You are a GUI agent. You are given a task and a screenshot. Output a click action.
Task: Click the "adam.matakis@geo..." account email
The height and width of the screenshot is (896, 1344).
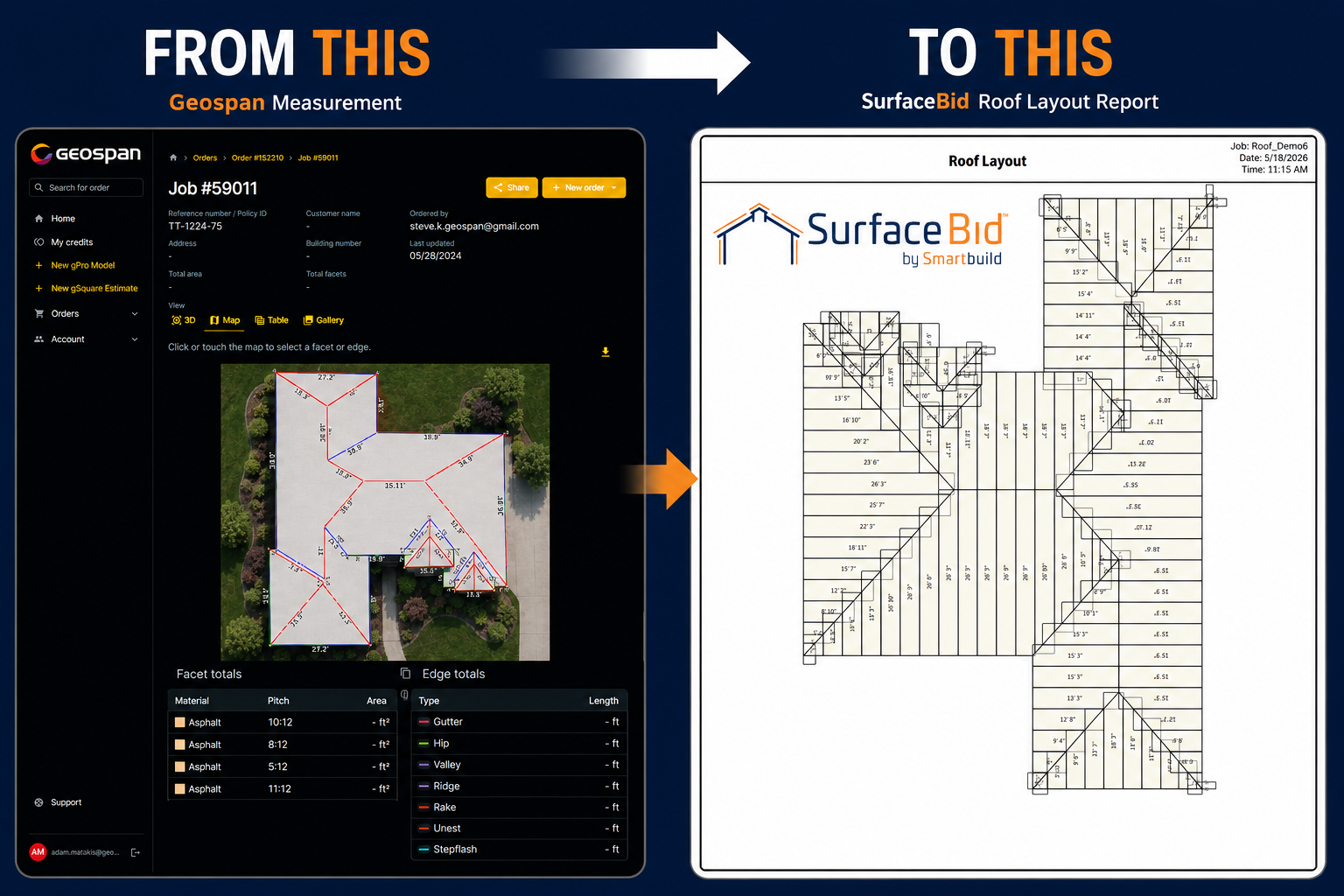(x=85, y=852)
